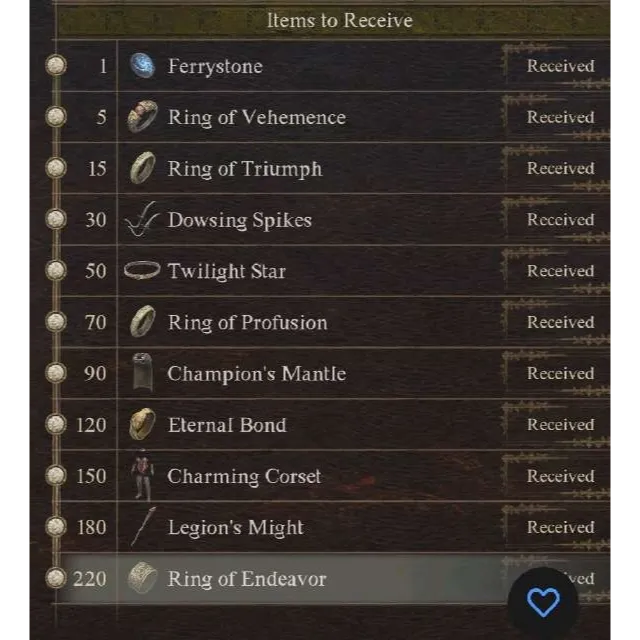Toggle the coin marker beside 120
640x640 pixels.
click(57, 425)
